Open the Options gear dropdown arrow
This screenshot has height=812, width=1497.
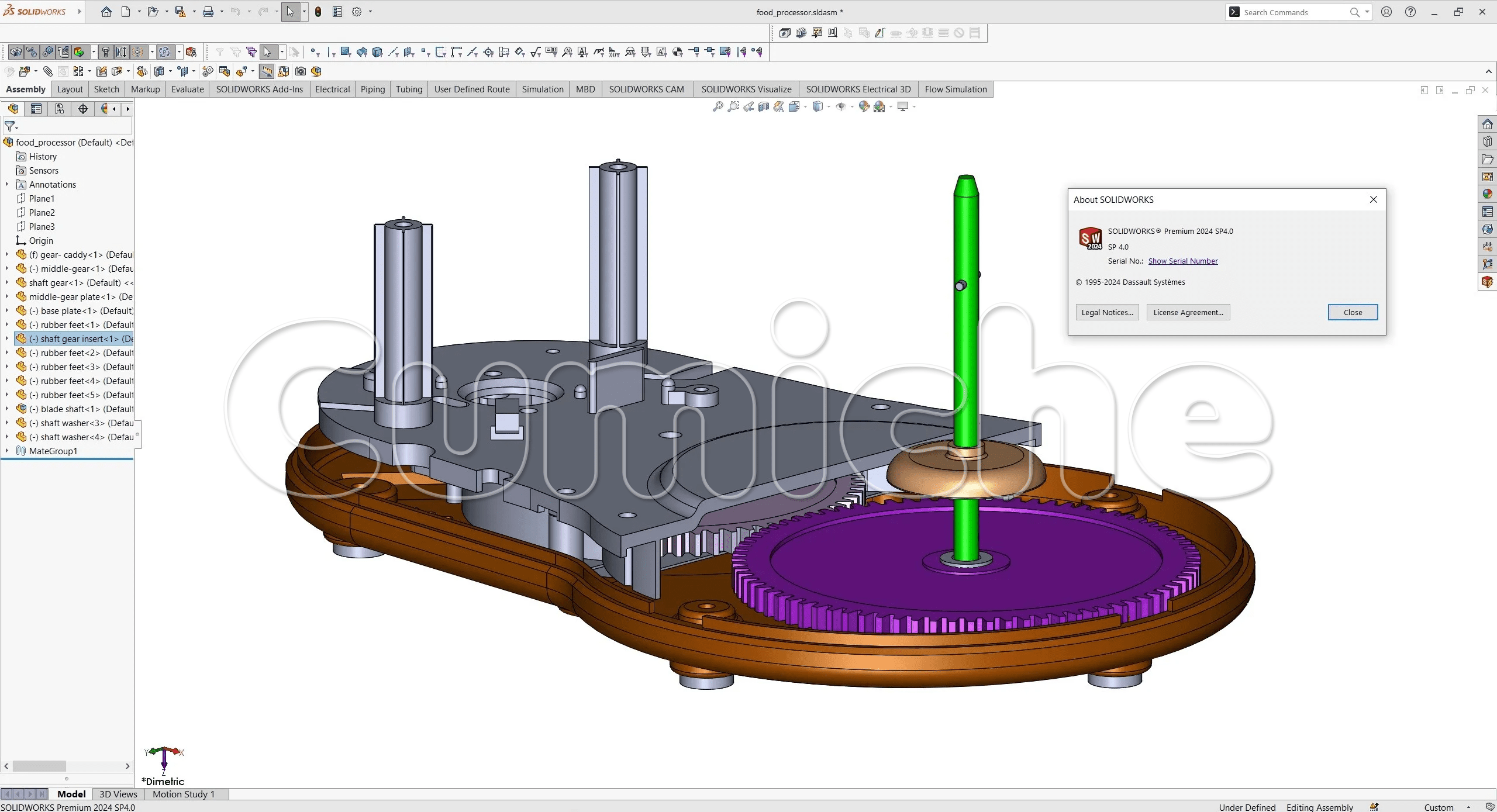[x=370, y=12]
